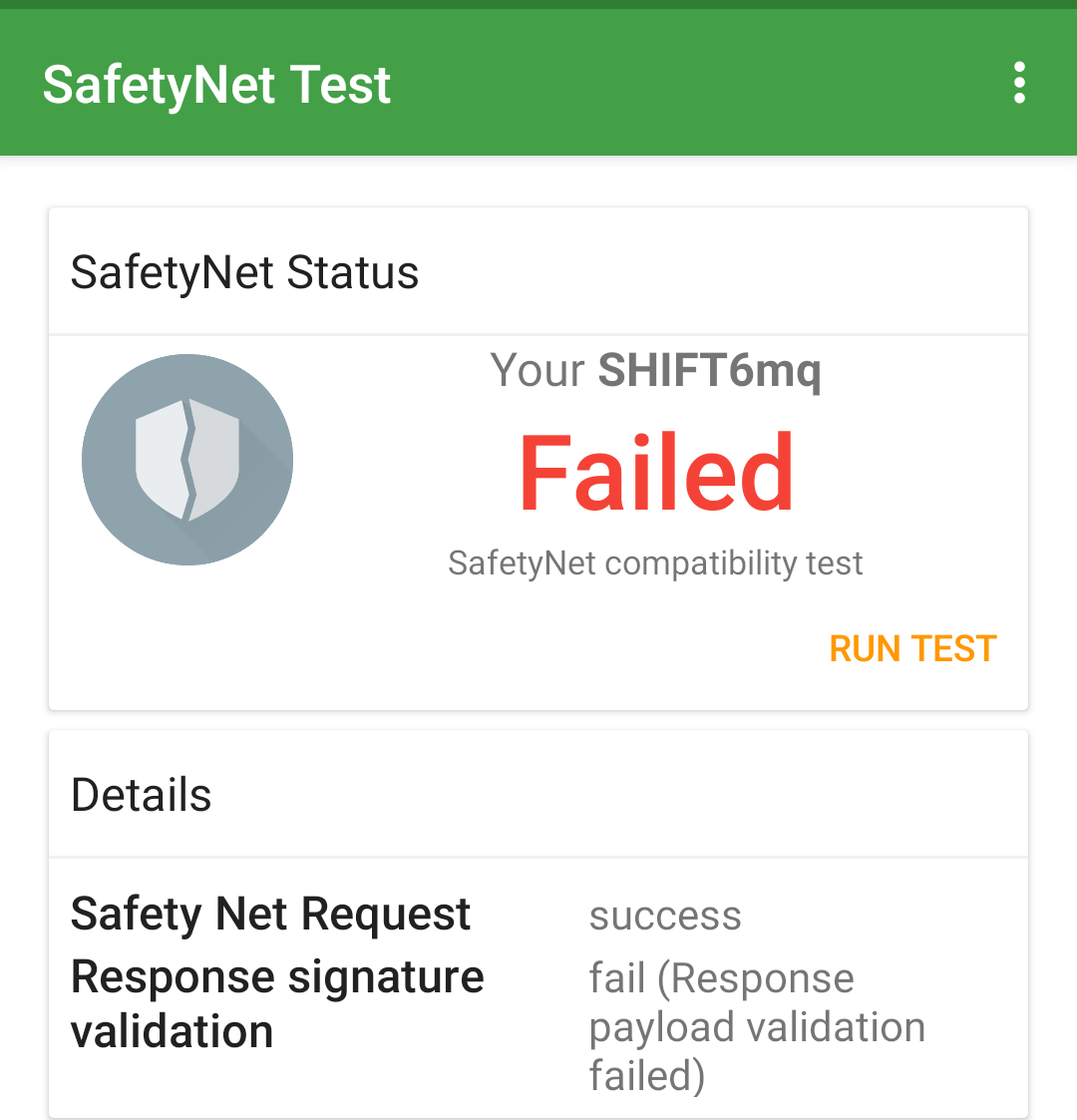This screenshot has height=1120, width=1077.
Task: Tap the Response payload validation failed message
Action: click(x=756, y=1027)
